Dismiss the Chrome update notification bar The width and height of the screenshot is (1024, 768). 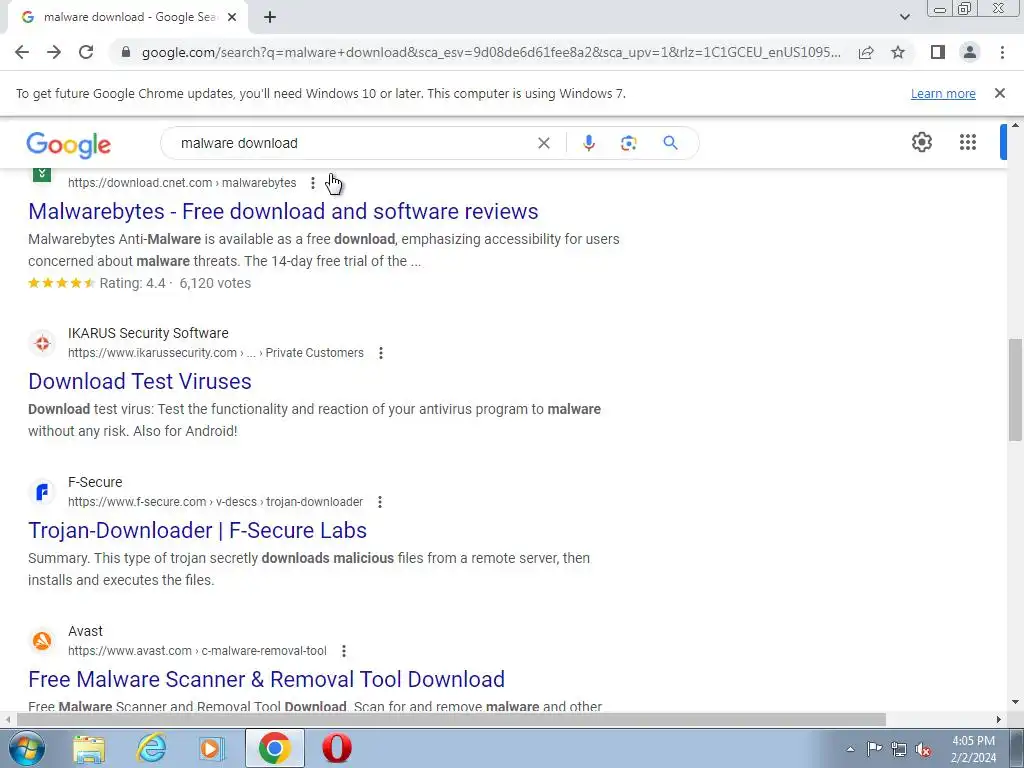[999, 93]
